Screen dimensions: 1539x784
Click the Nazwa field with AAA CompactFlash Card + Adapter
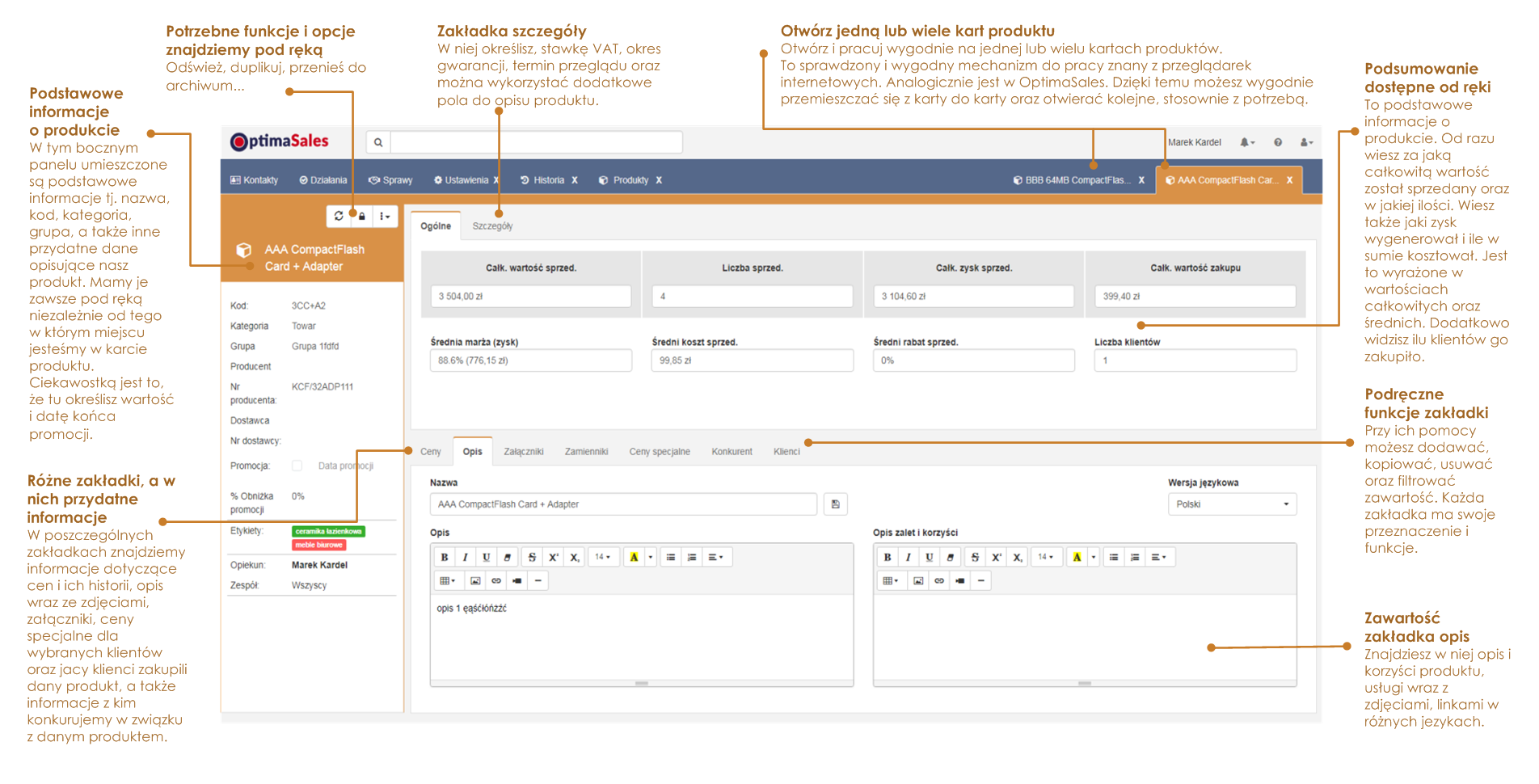click(623, 504)
